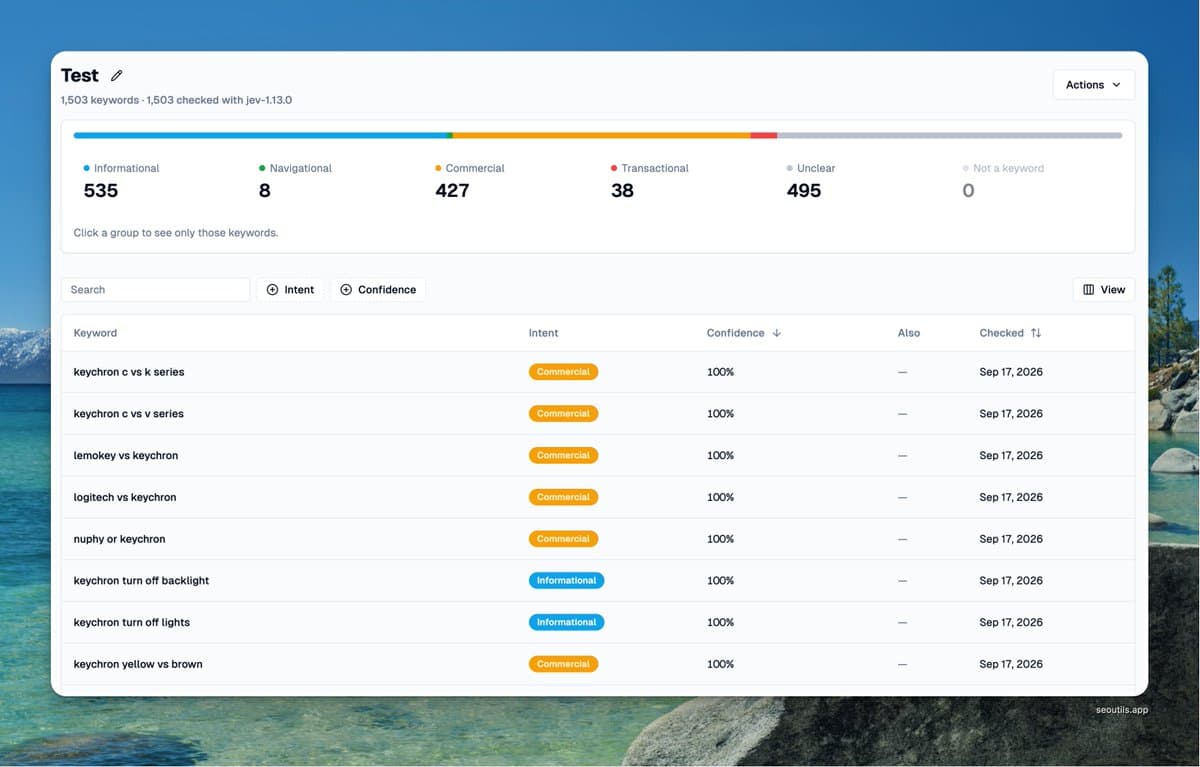Click the Checked column sort arrows icon
This screenshot has height=767, width=1200.
[1036, 333]
